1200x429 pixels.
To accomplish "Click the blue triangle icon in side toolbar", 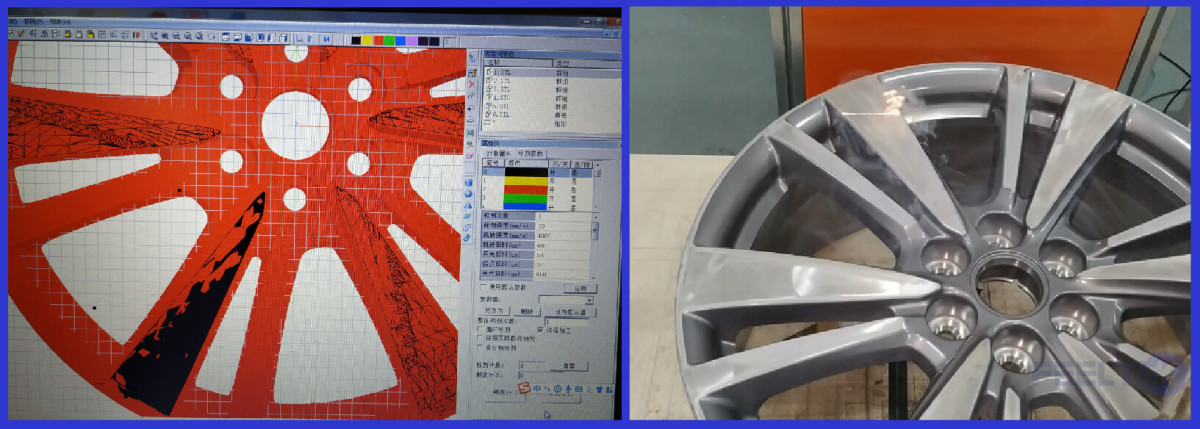I will pos(468,205).
